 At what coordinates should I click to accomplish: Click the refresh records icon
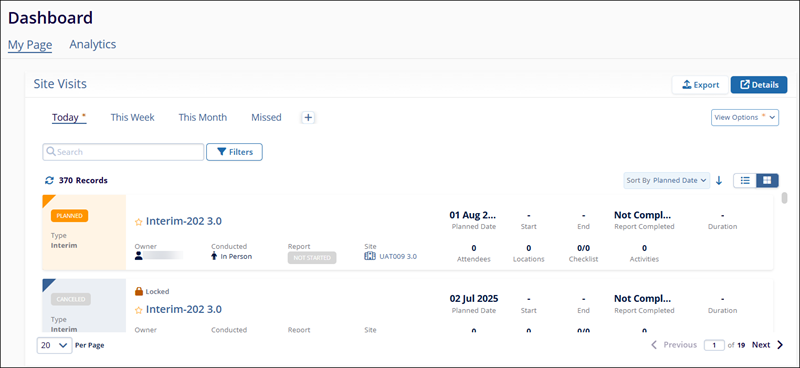(49, 180)
